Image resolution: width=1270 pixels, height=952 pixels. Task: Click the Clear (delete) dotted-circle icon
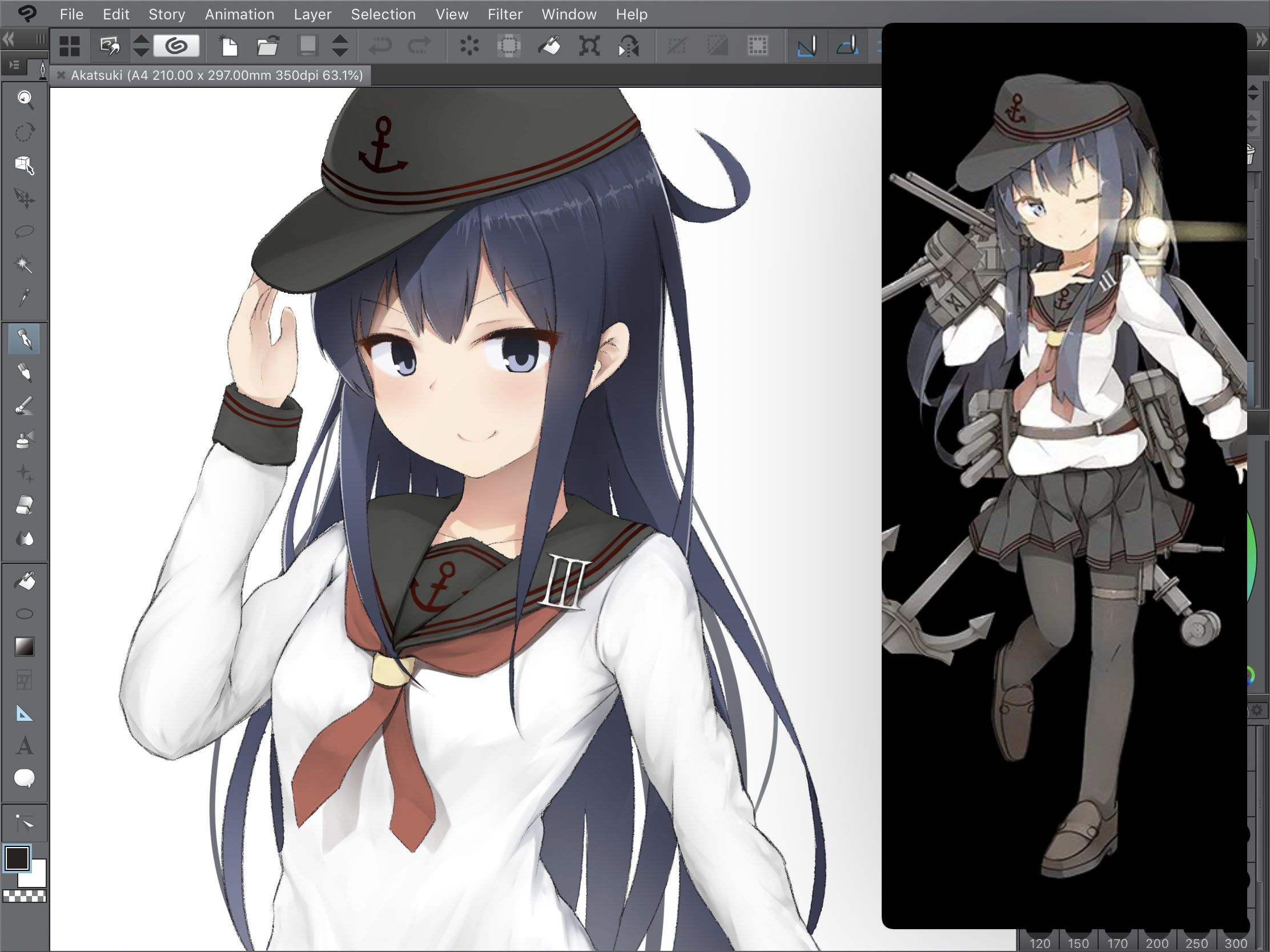click(x=469, y=46)
